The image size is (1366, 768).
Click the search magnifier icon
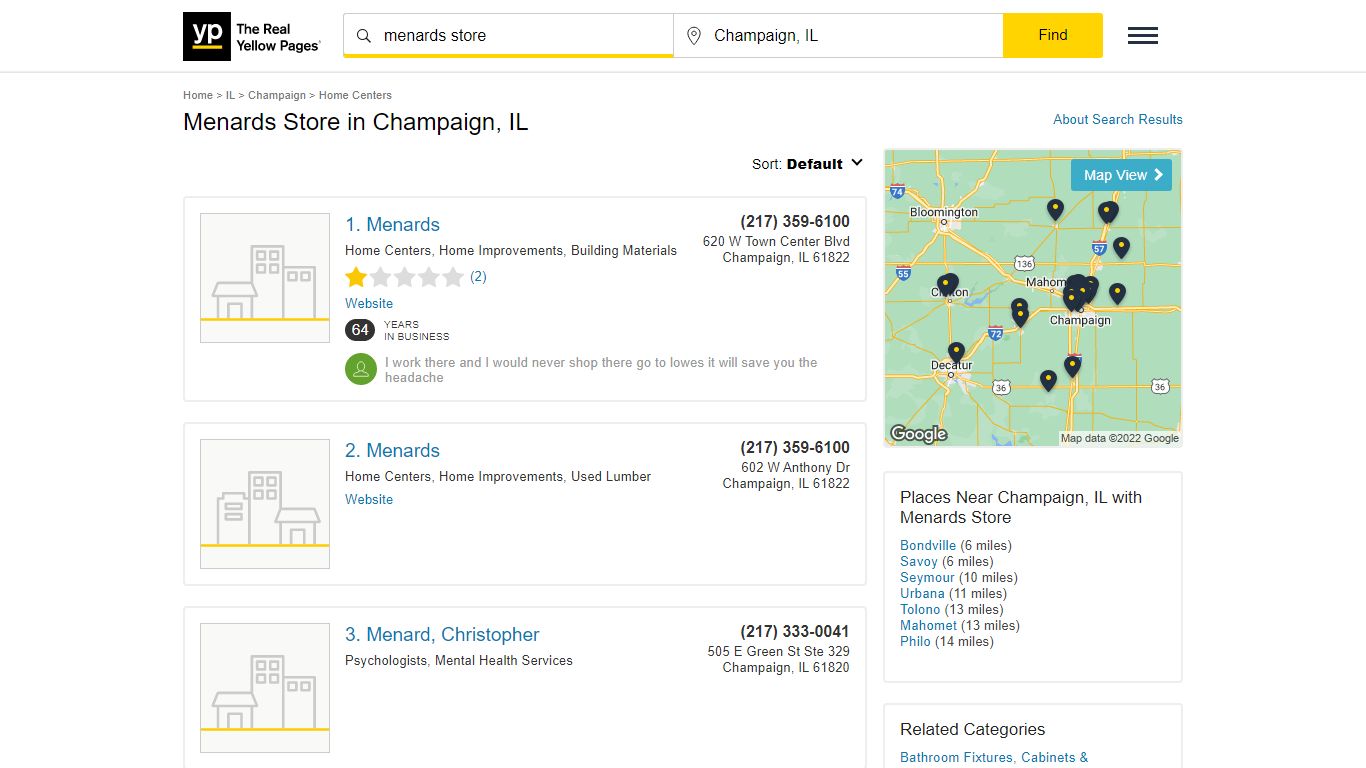coord(364,36)
